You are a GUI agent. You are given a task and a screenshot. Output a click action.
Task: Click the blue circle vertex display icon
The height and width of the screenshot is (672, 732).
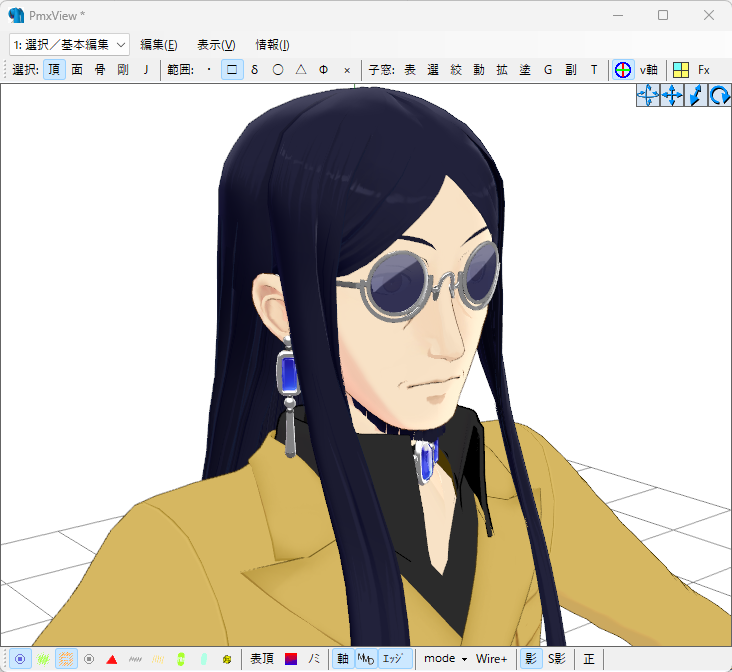[20, 659]
